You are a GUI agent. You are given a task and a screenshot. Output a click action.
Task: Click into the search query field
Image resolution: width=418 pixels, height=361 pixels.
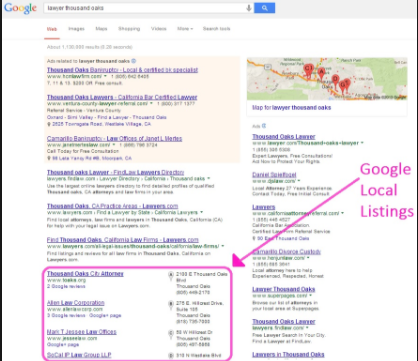145,8
